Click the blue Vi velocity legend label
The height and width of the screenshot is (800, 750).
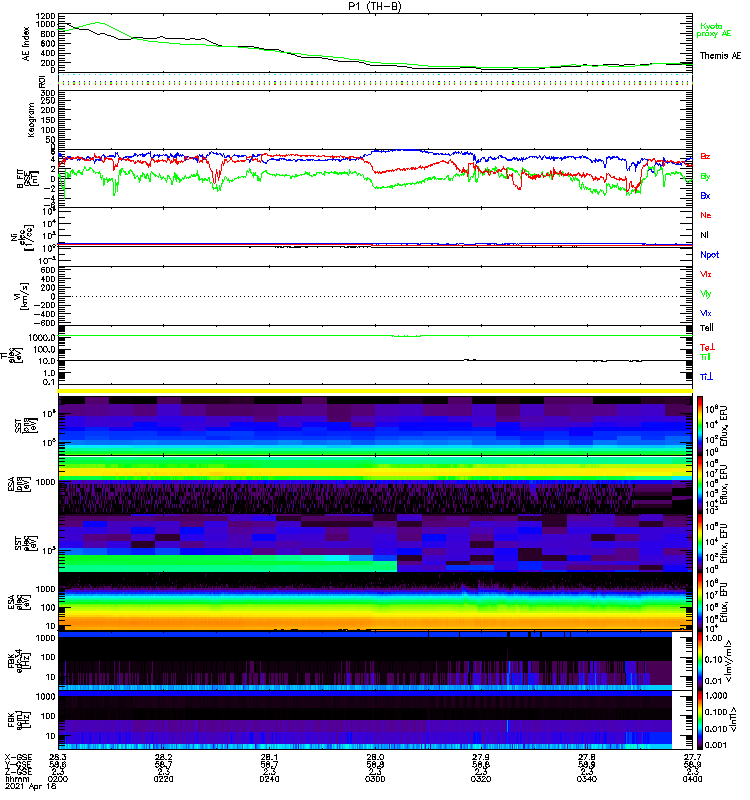point(706,313)
